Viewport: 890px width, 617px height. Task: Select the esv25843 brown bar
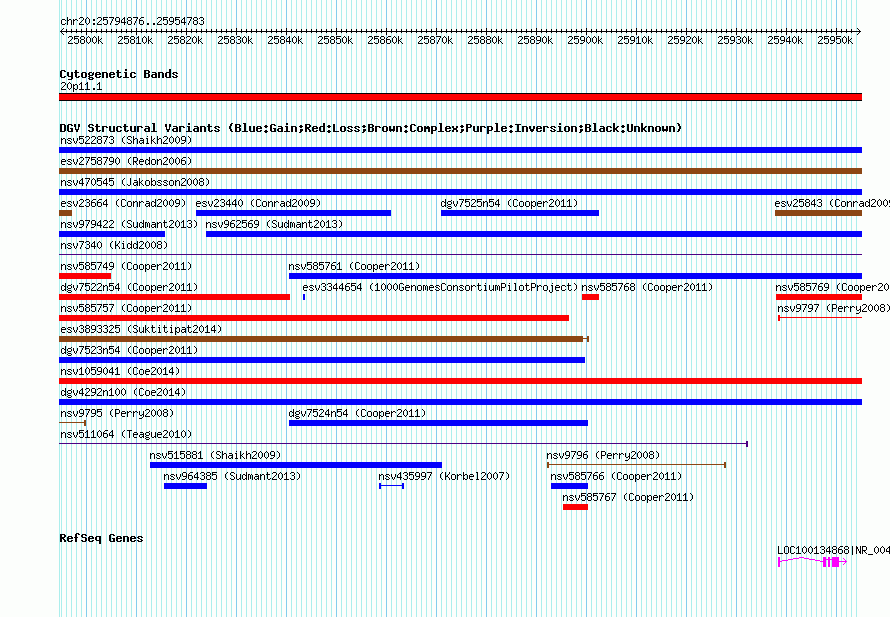pos(818,213)
